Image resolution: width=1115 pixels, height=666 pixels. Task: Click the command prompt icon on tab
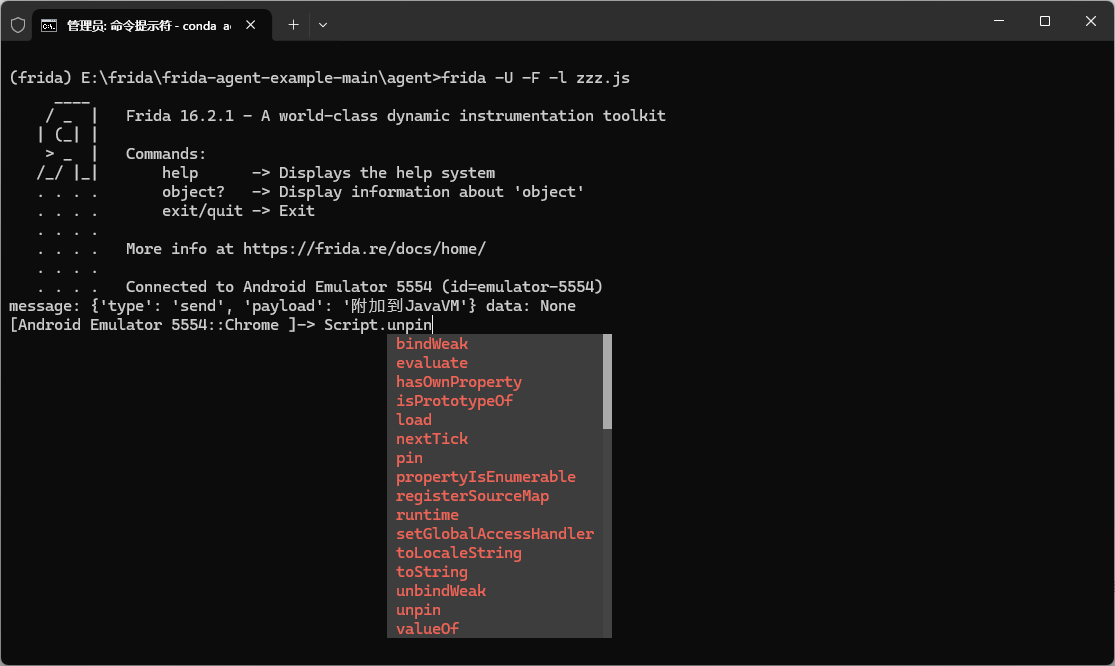pos(48,26)
